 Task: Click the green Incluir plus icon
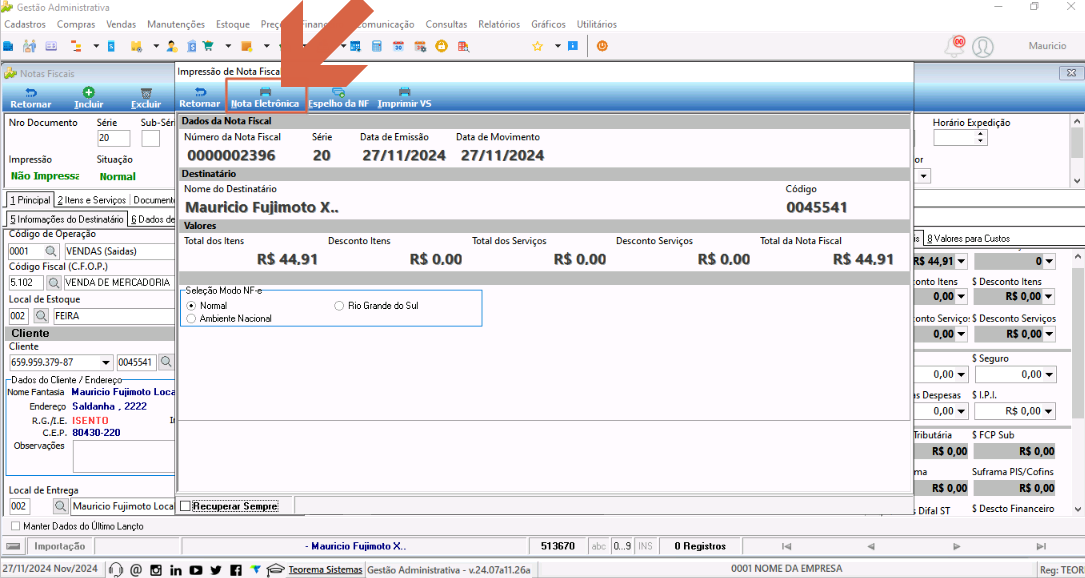point(89,92)
